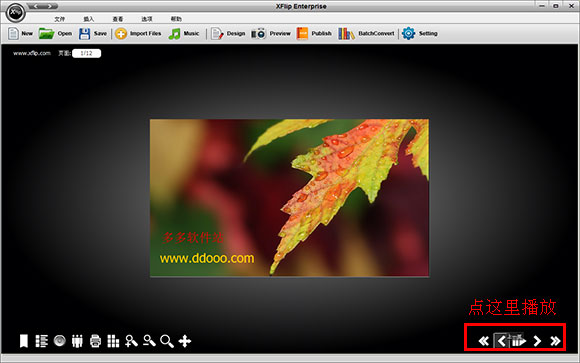Click the Publish text label

click(x=321, y=34)
